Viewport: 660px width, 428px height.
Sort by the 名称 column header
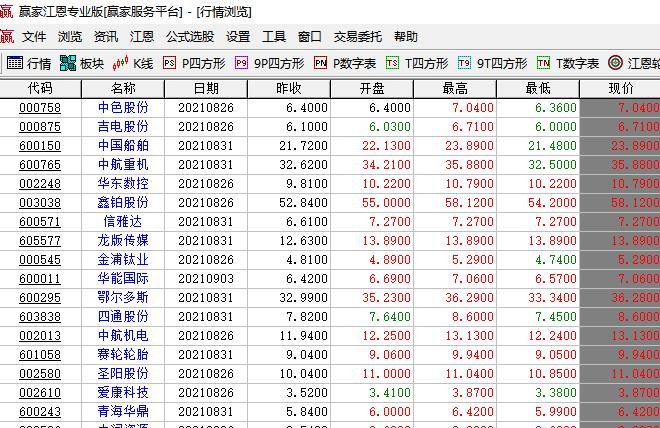tap(123, 88)
